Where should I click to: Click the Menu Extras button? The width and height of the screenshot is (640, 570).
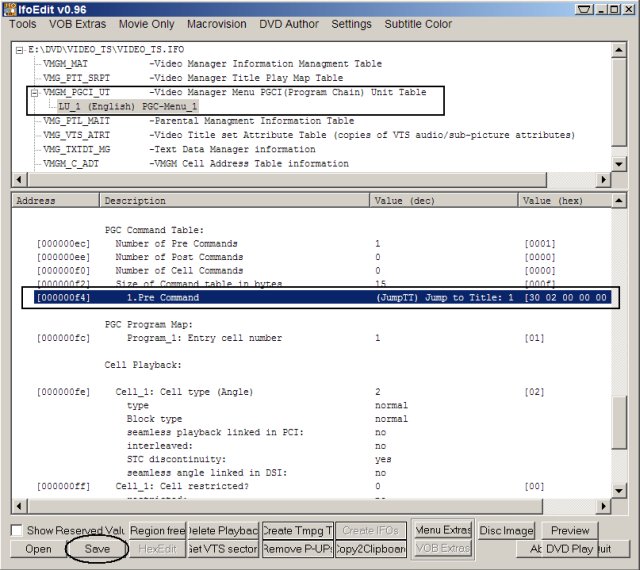[443, 530]
